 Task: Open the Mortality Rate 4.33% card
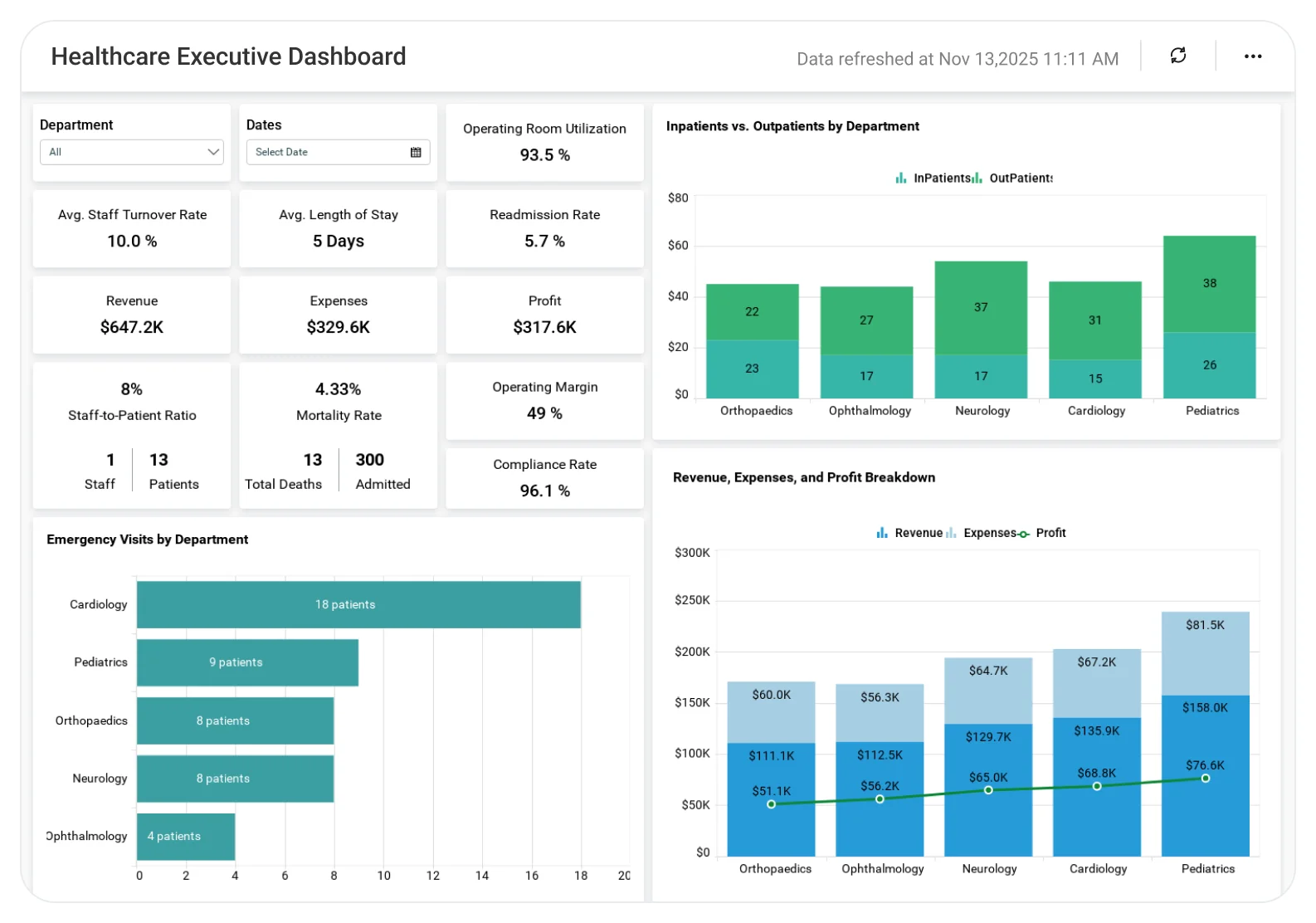(x=339, y=435)
